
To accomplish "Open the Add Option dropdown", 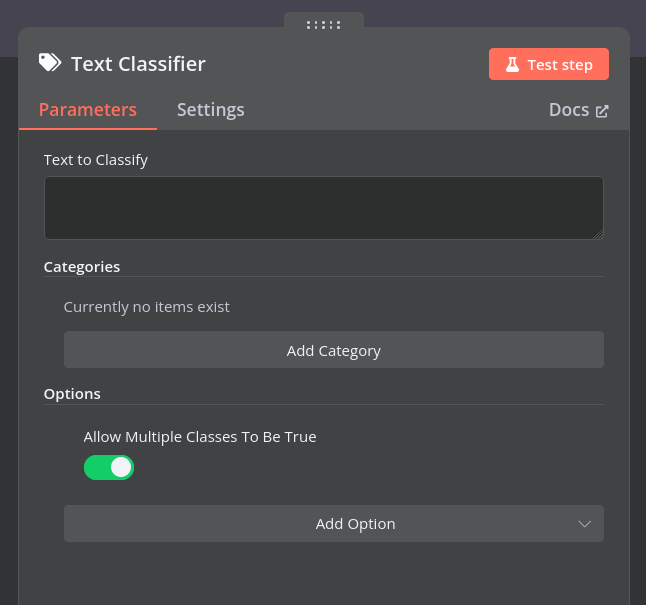I will coord(334,523).
